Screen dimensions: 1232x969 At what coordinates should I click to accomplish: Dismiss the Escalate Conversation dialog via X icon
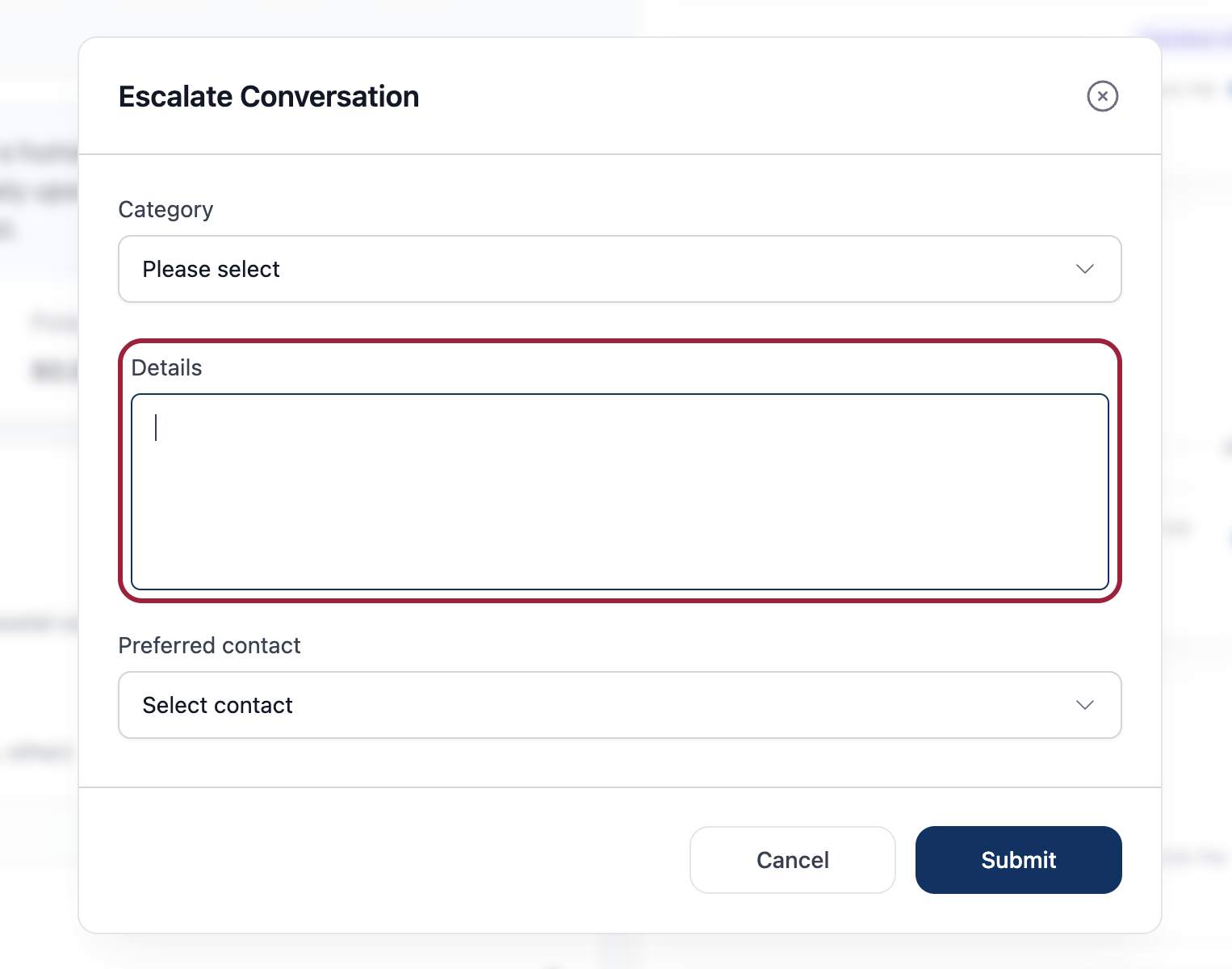pos(1102,96)
